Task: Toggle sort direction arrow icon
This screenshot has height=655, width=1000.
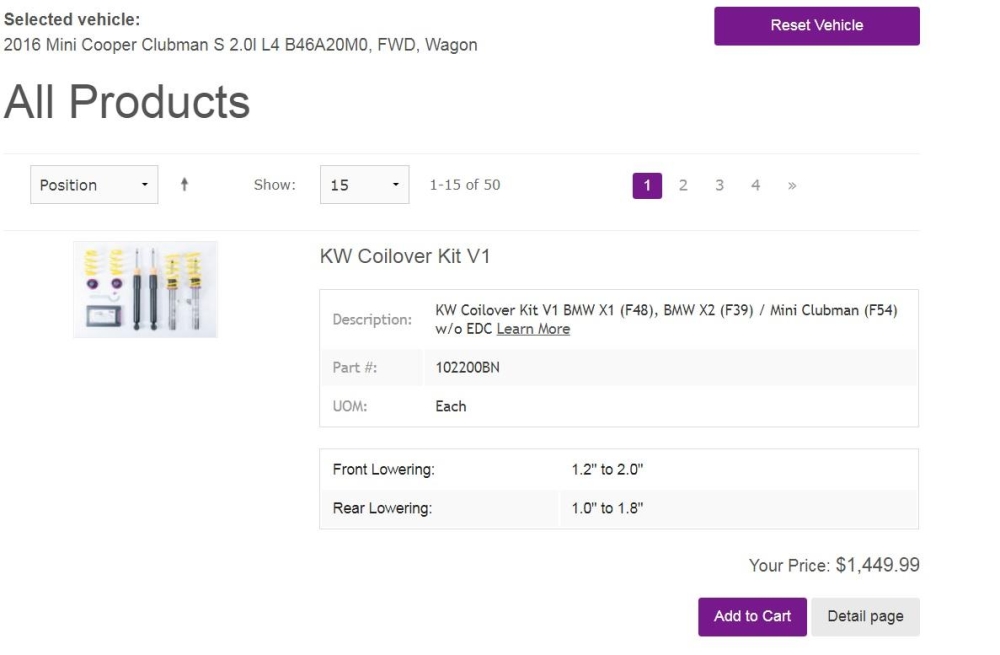Action: (184, 184)
